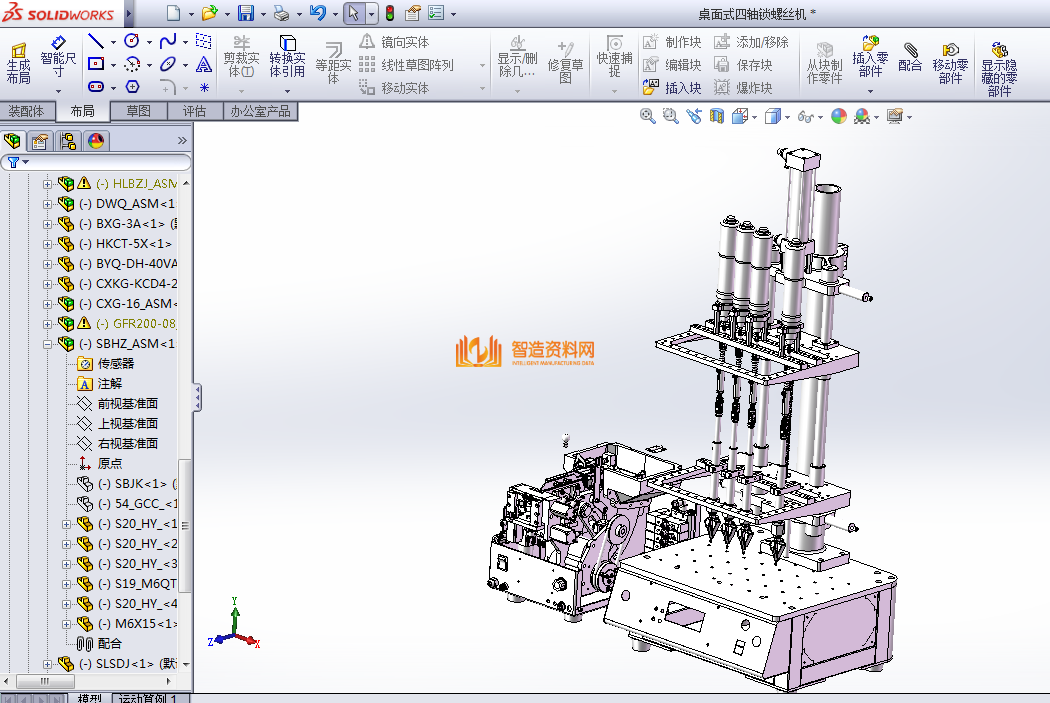Screen dimensions: 1050x703
Task: Collapse the SBHZ_ASM tree node
Action: tap(47, 344)
